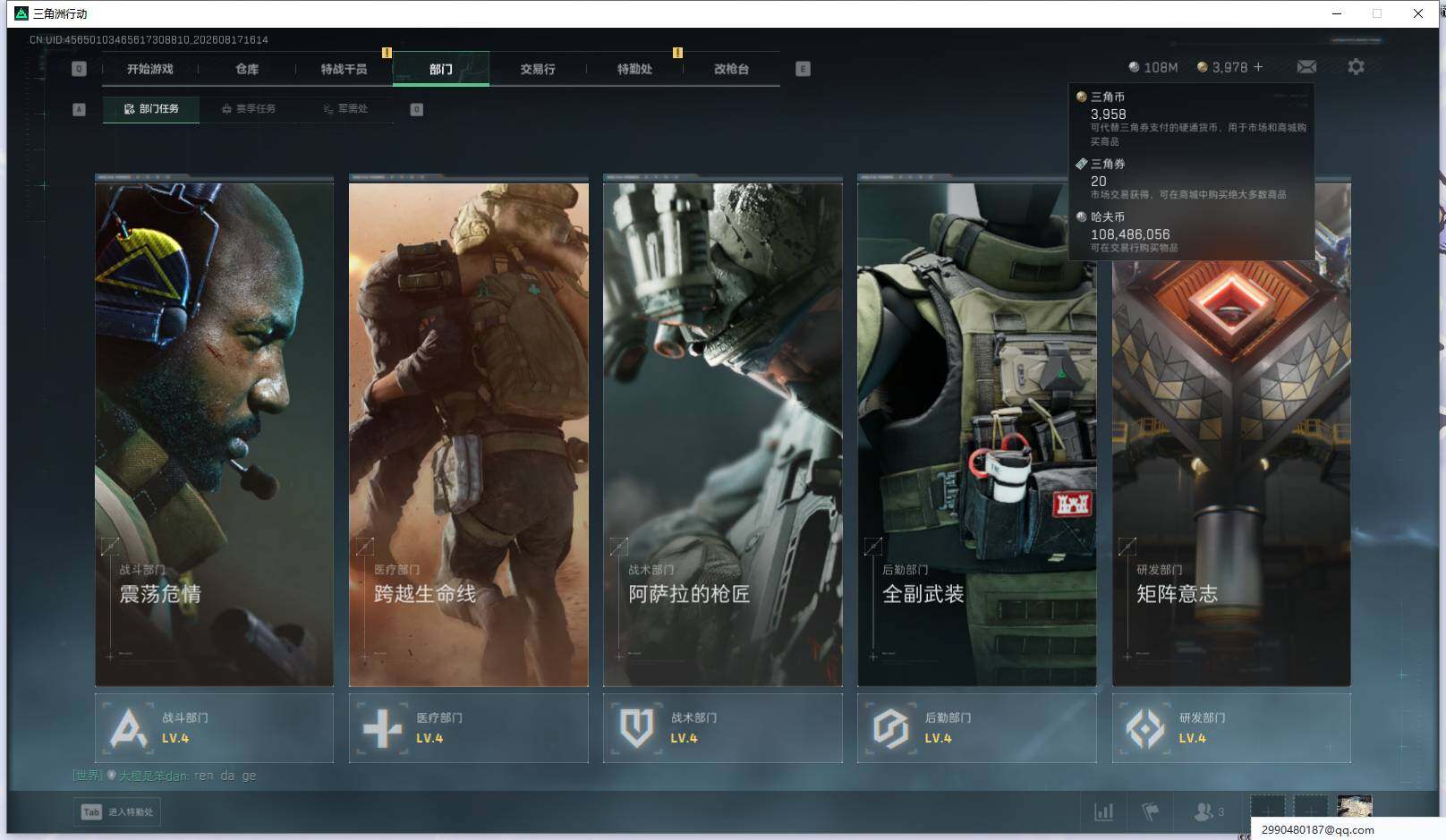Click the 2990480187@qq.com popup text
Viewport: 1446px width, 840px height.
tap(1318, 829)
